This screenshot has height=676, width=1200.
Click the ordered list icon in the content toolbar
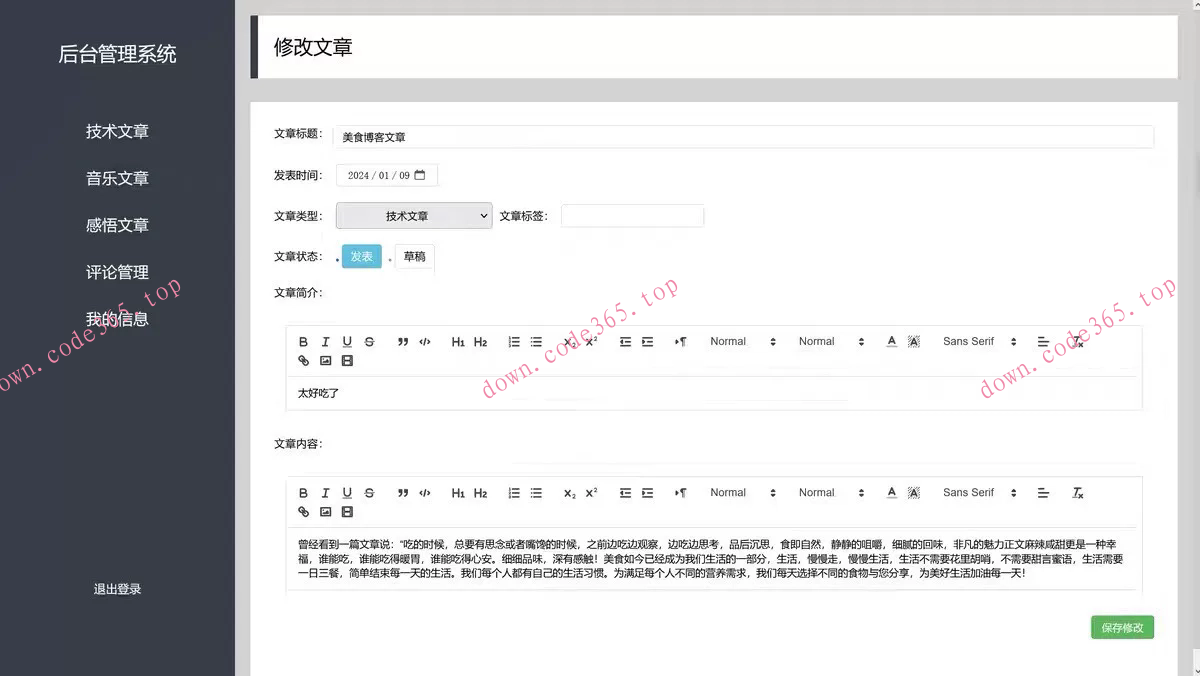coord(513,492)
